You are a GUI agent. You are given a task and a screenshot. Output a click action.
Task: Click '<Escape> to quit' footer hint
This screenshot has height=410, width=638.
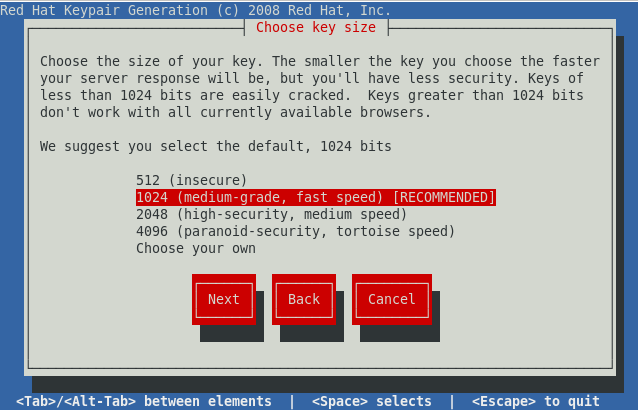(x=535, y=401)
